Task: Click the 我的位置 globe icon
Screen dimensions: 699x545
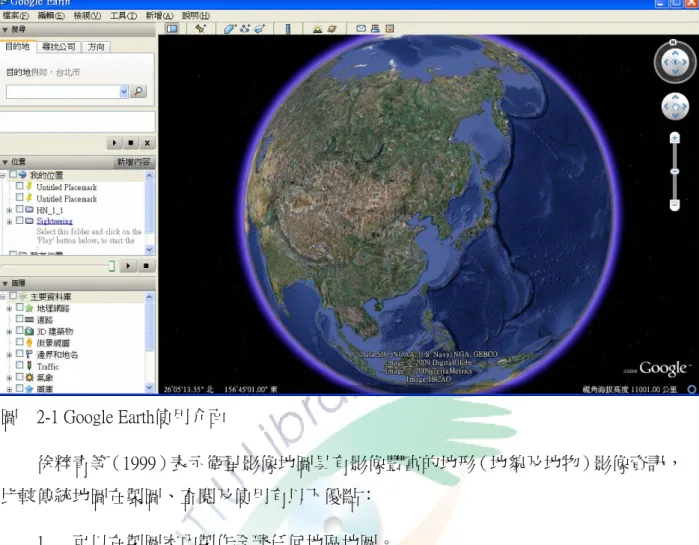Action: [x=22, y=175]
